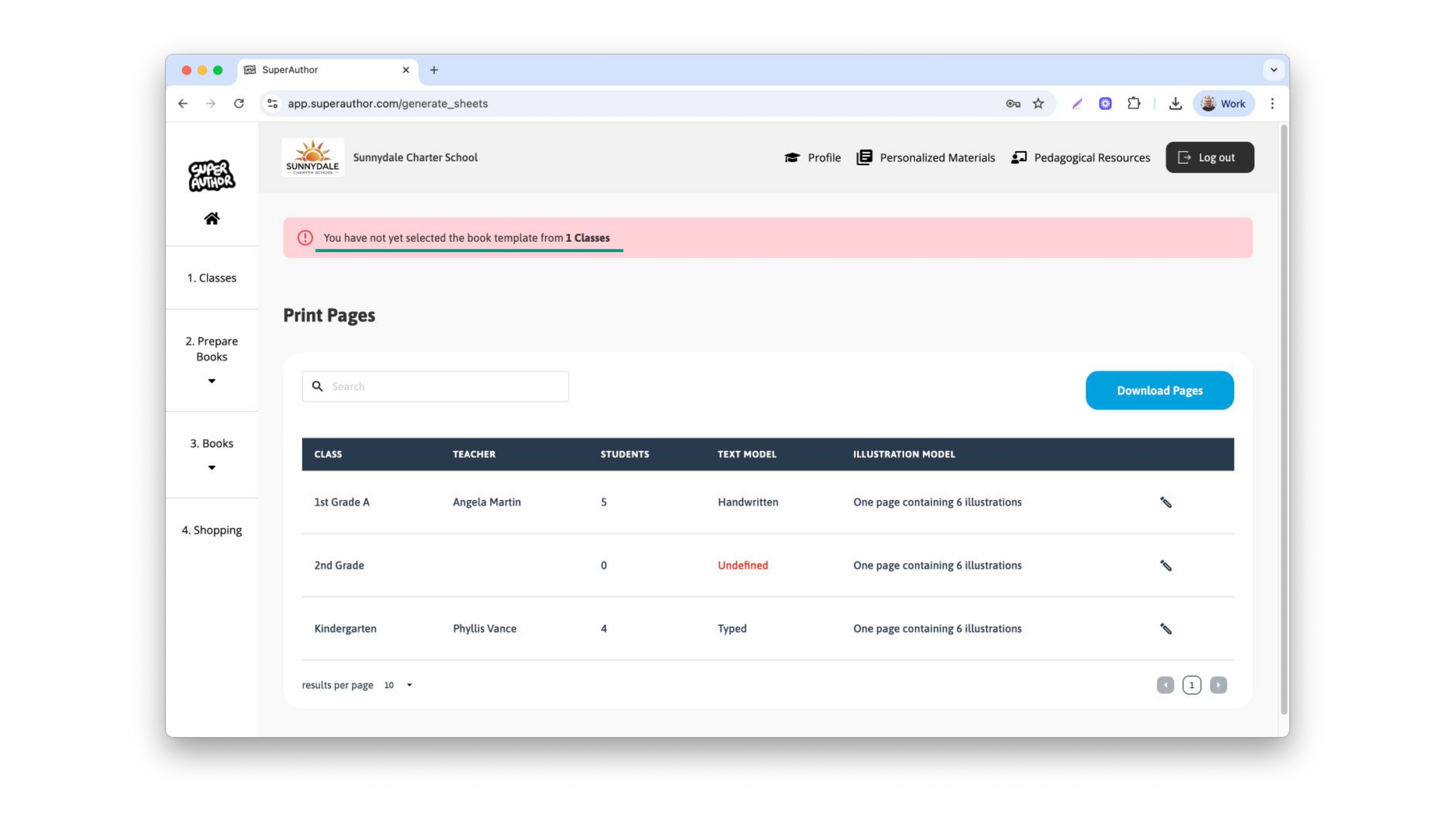Click the 1st Grade A class name
Viewport: 1456px width, 819px height.
click(341, 502)
